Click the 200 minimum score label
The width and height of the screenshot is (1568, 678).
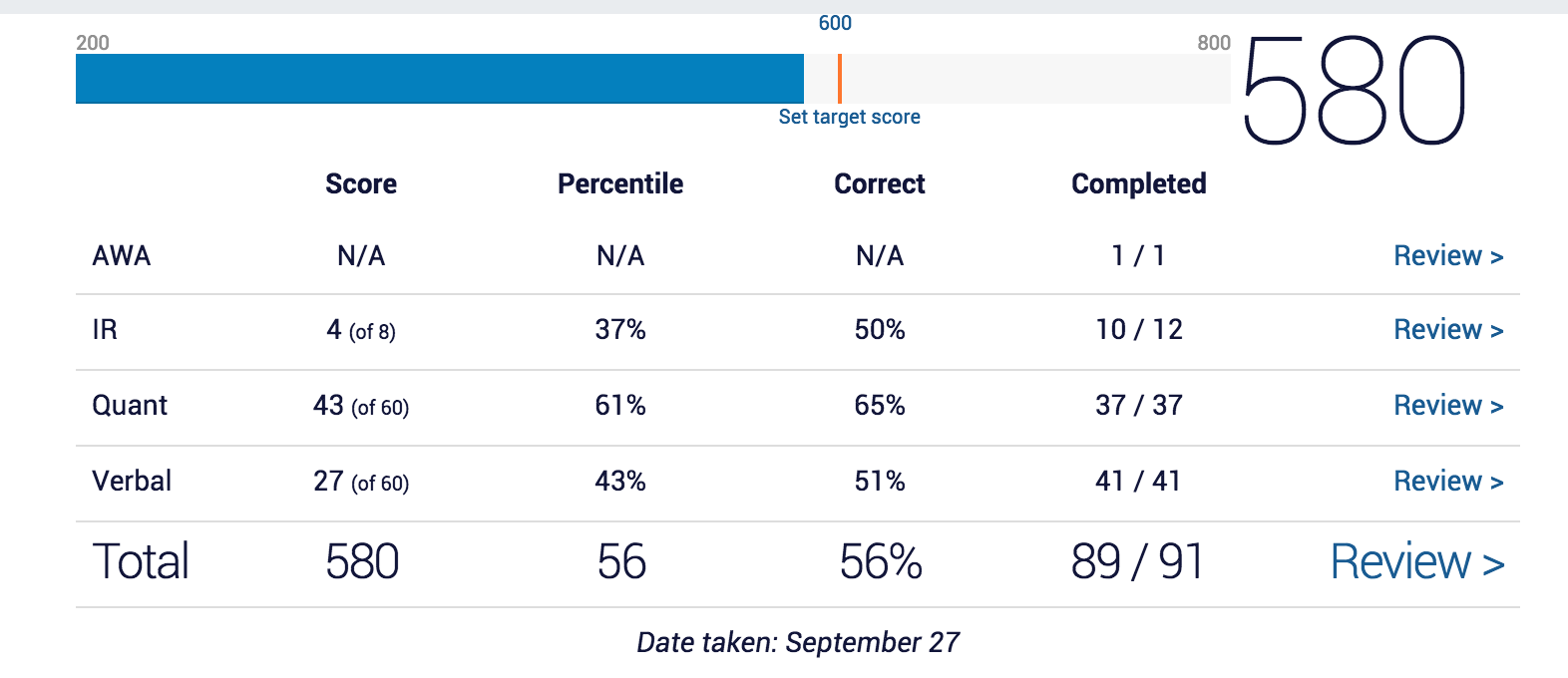[x=93, y=43]
